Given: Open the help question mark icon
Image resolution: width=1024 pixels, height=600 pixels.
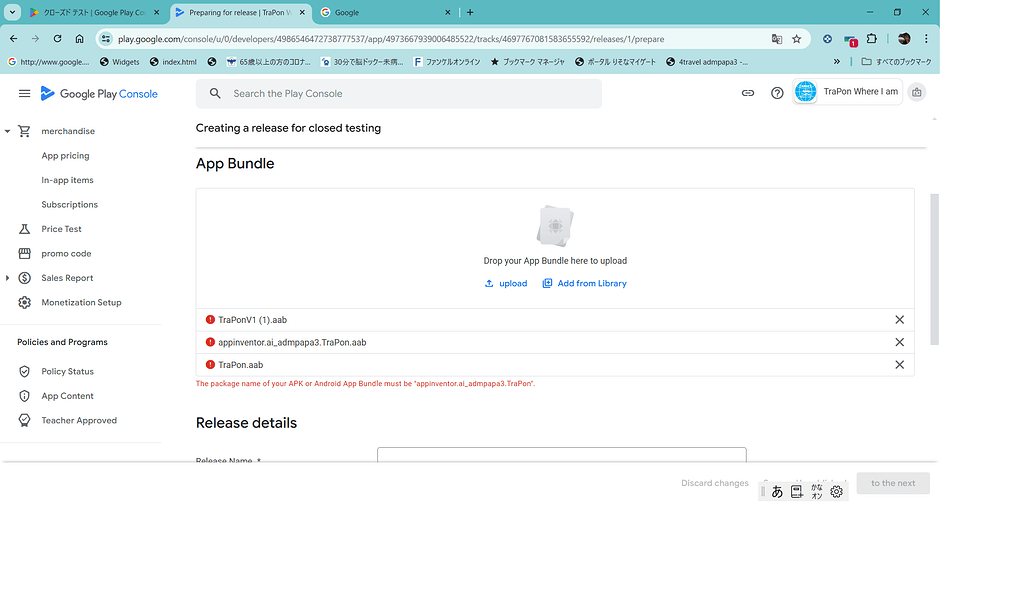Looking at the screenshot, I should click(777, 93).
